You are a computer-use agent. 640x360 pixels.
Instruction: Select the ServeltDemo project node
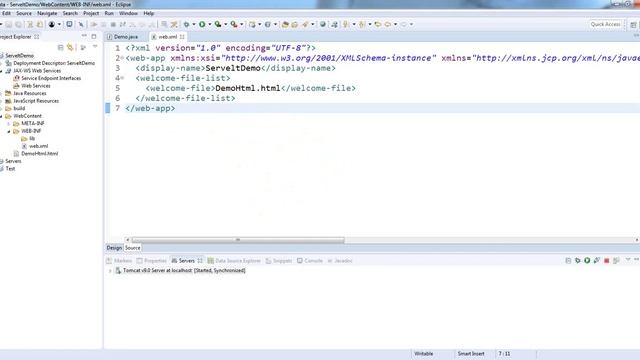pyautogui.click(x=19, y=56)
